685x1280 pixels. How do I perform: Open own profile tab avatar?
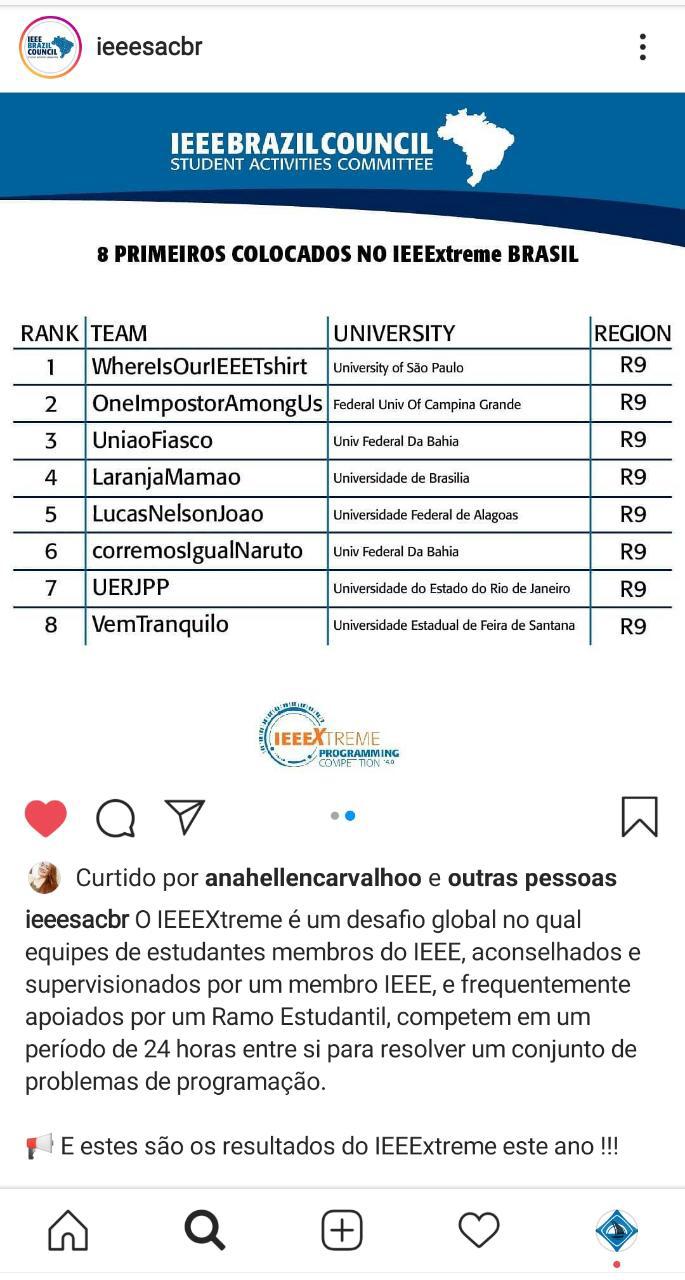click(616, 1230)
